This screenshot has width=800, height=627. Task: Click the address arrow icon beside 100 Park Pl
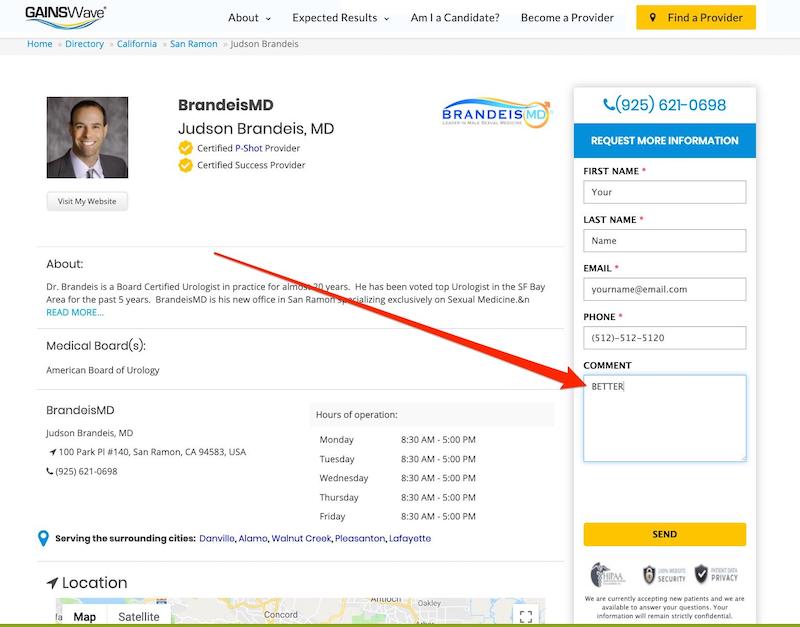(x=53, y=452)
